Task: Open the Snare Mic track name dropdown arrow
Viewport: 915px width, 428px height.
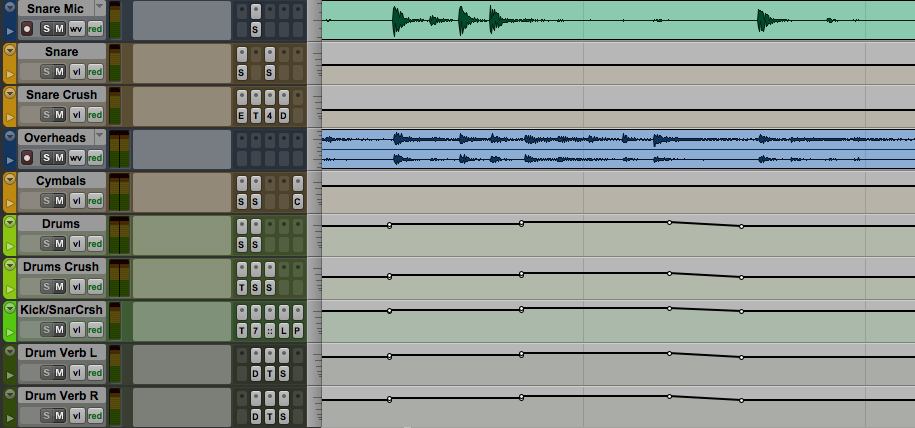Action: (x=97, y=7)
